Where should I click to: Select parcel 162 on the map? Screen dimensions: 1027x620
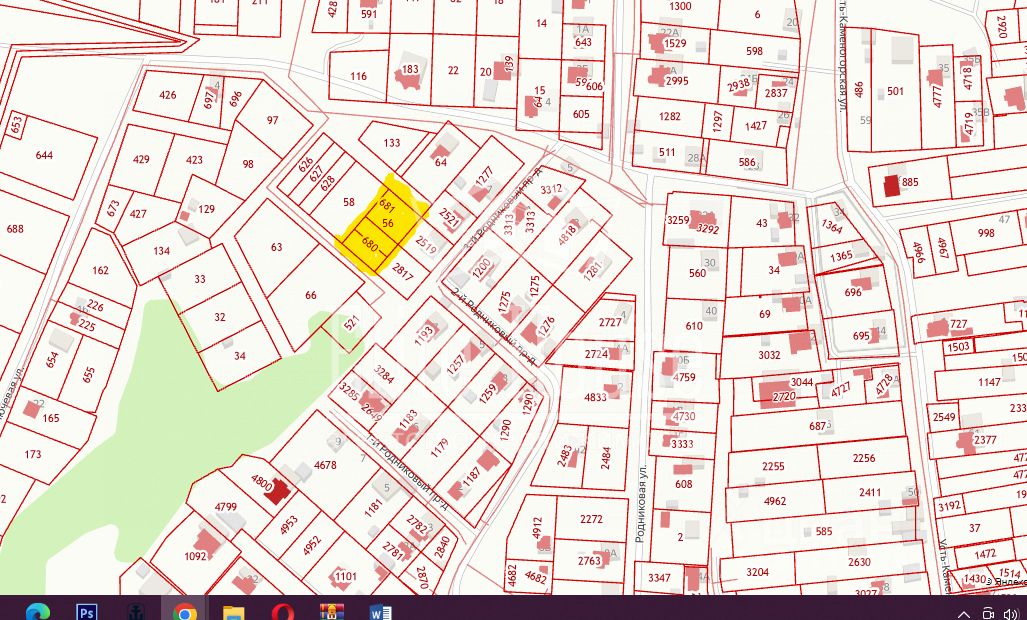point(101,270)
